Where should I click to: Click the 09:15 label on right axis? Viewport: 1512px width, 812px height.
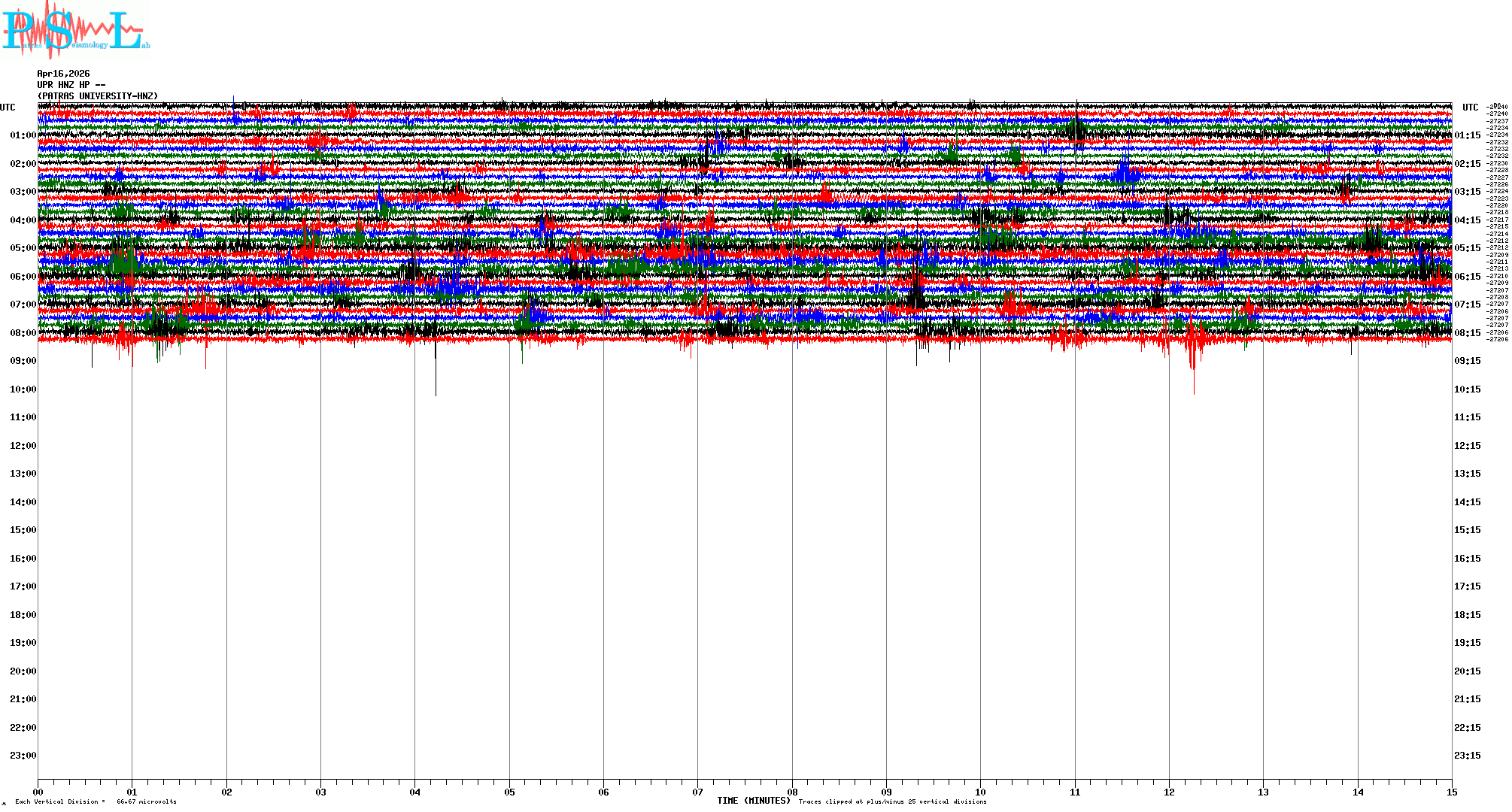click(1467, 361)
